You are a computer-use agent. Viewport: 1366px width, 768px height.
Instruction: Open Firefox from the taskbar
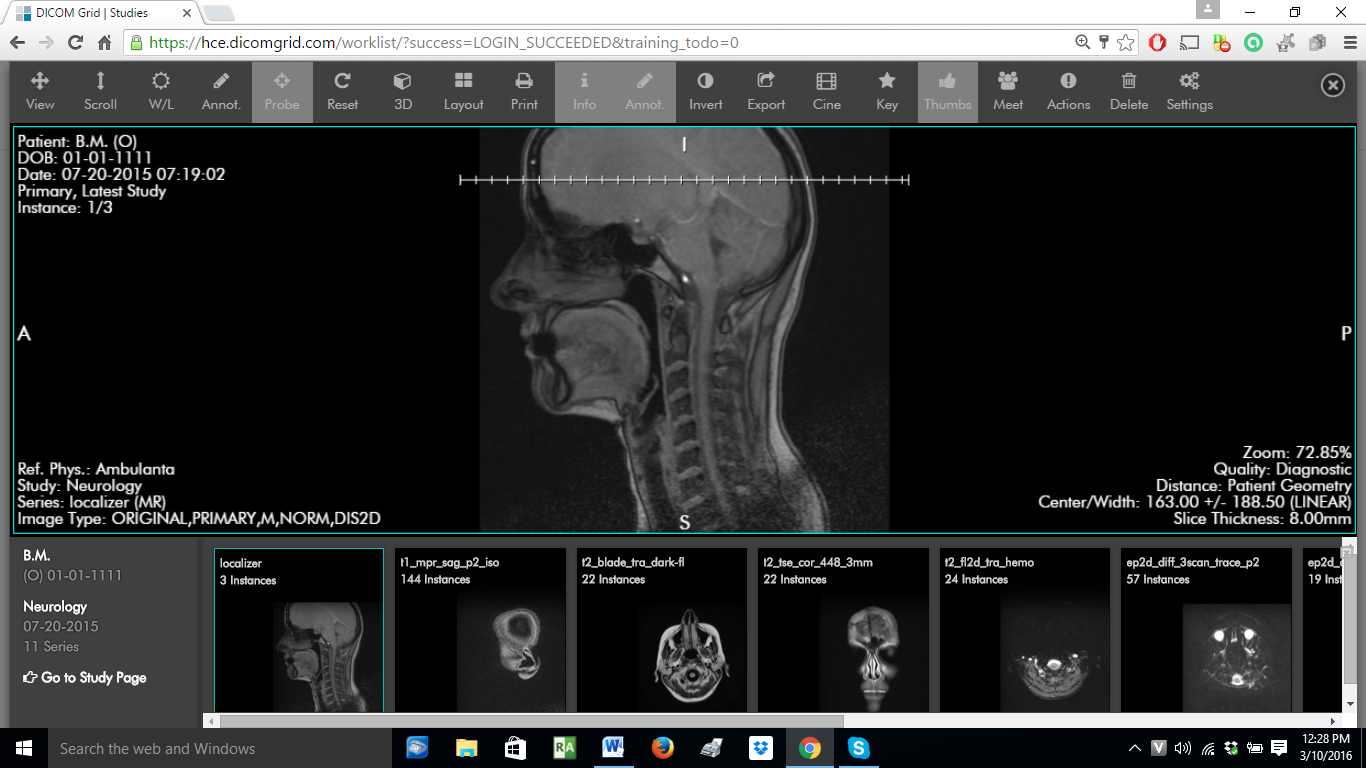(662, 748)
